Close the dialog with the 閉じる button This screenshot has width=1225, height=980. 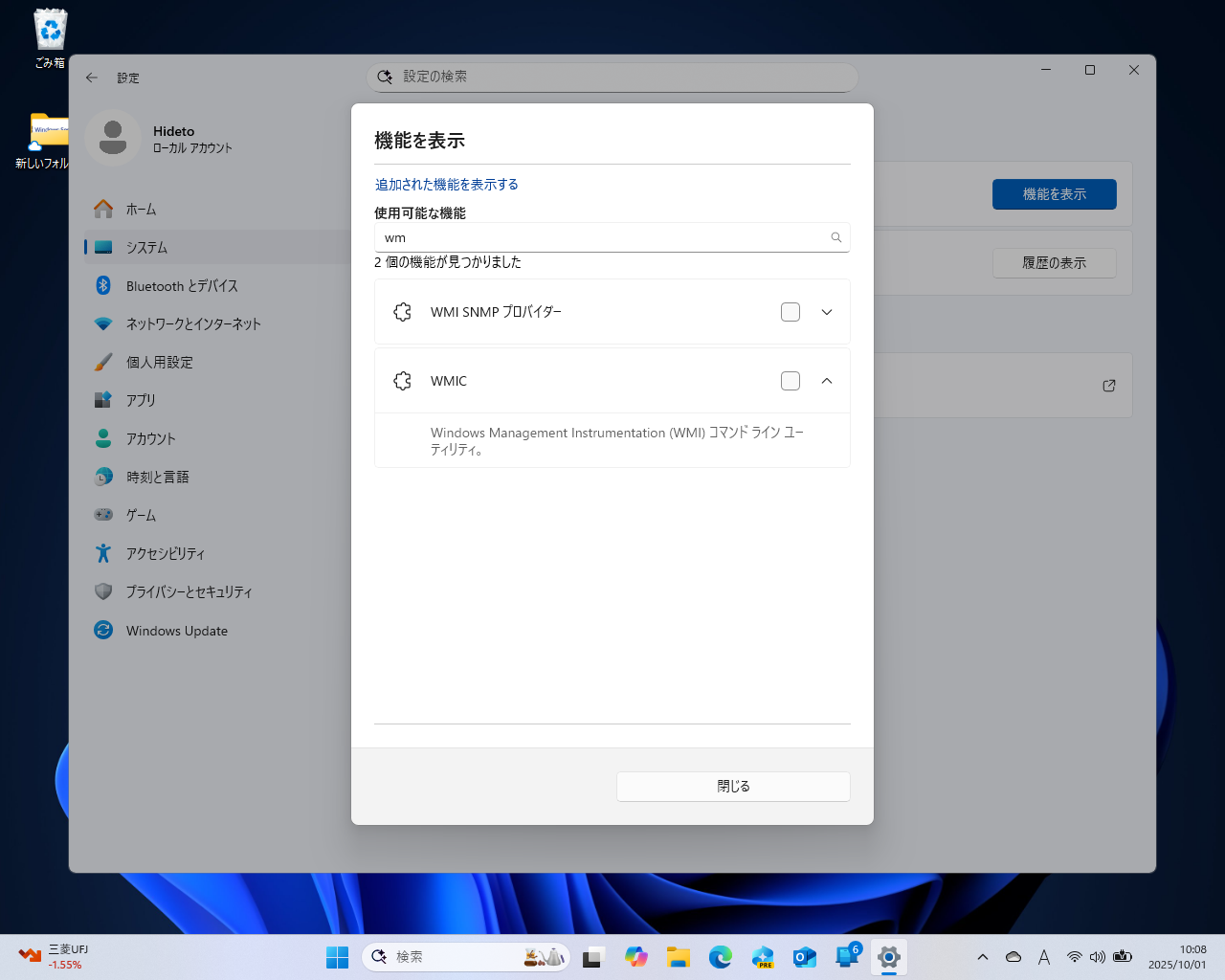click(x=733, y=787)
